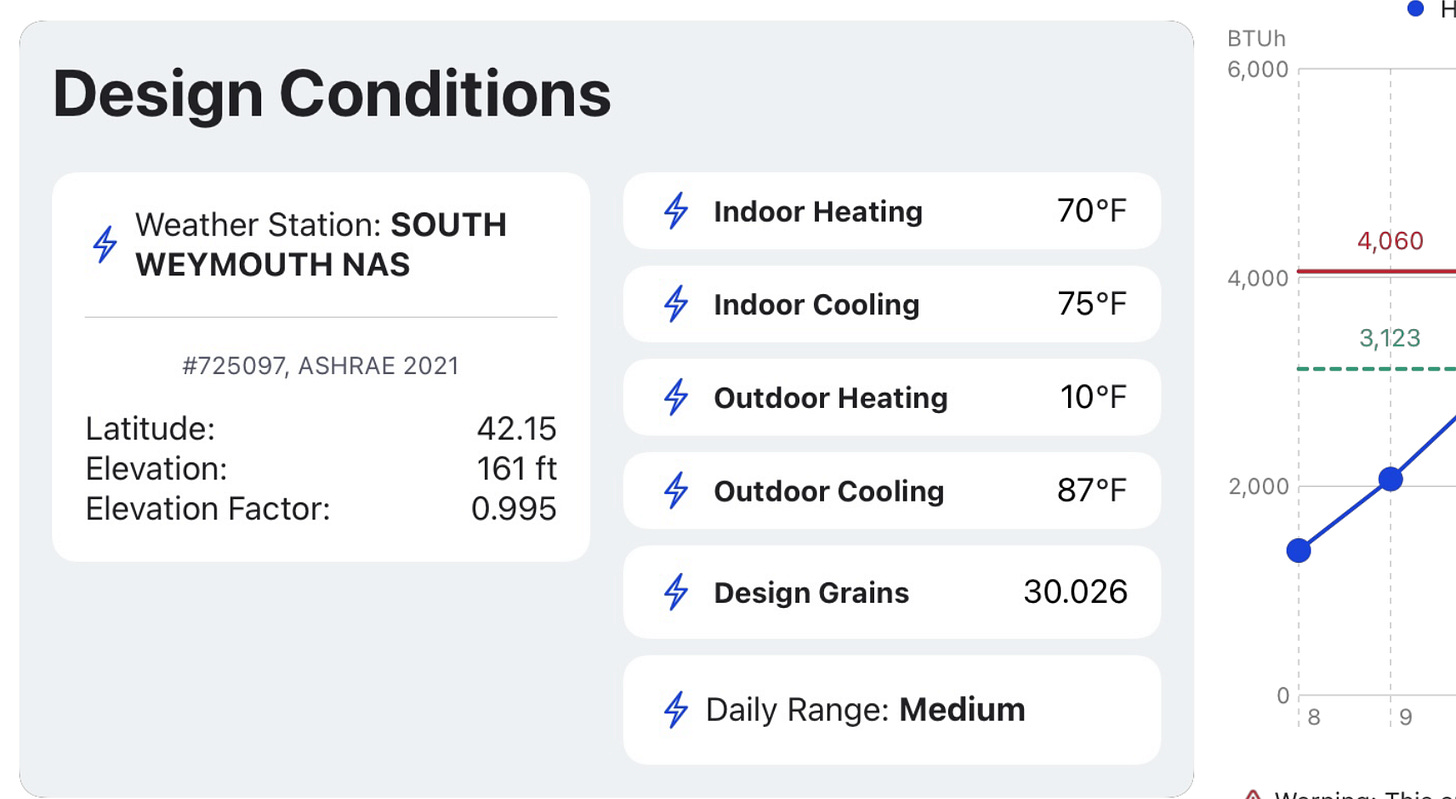
Task: Select the Outdoor Heating 10°F value
Action: (x=1094, y=397)
